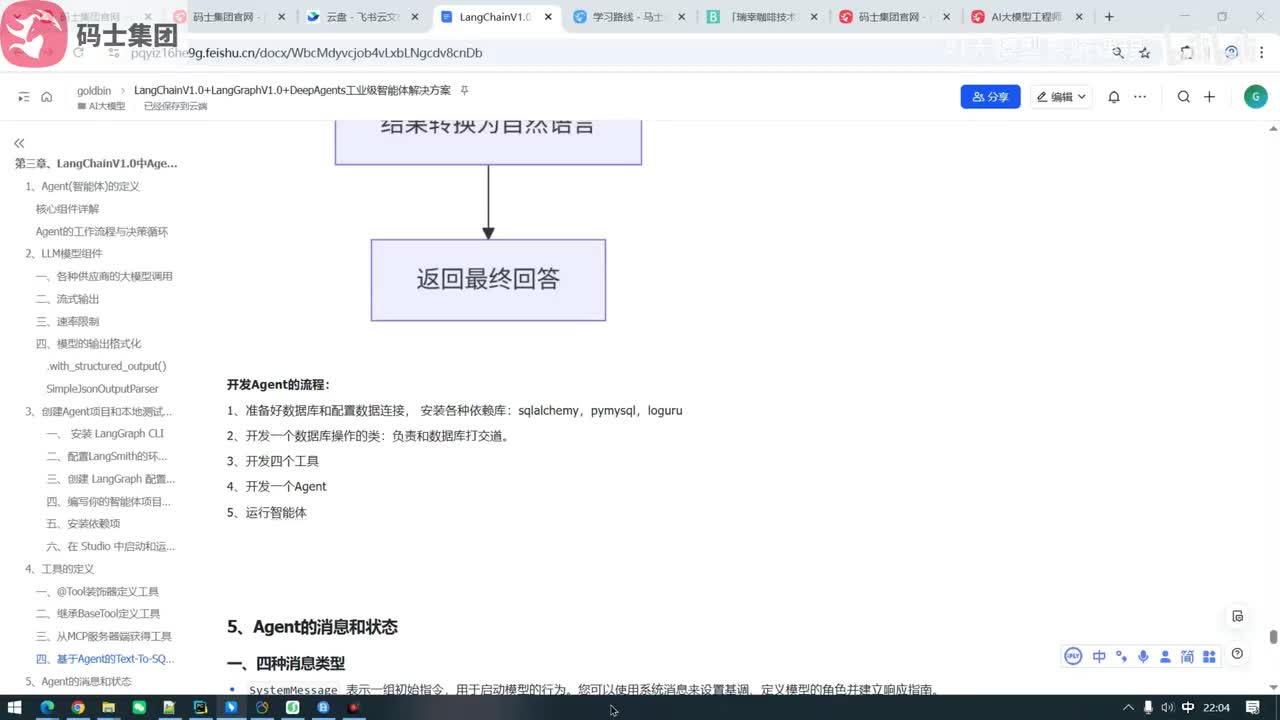Create new document plus icon
This screenshot has width=1280, height=720.
(x=1209, y=97)
